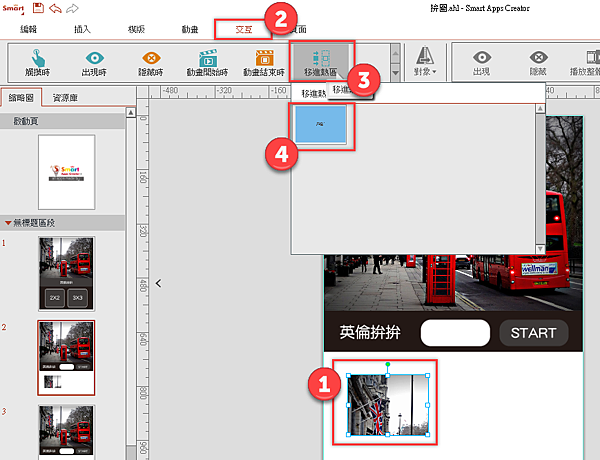
Task: Click the white rounded input box on canvas
Action: pyautogui.click(x=455, y=333)
